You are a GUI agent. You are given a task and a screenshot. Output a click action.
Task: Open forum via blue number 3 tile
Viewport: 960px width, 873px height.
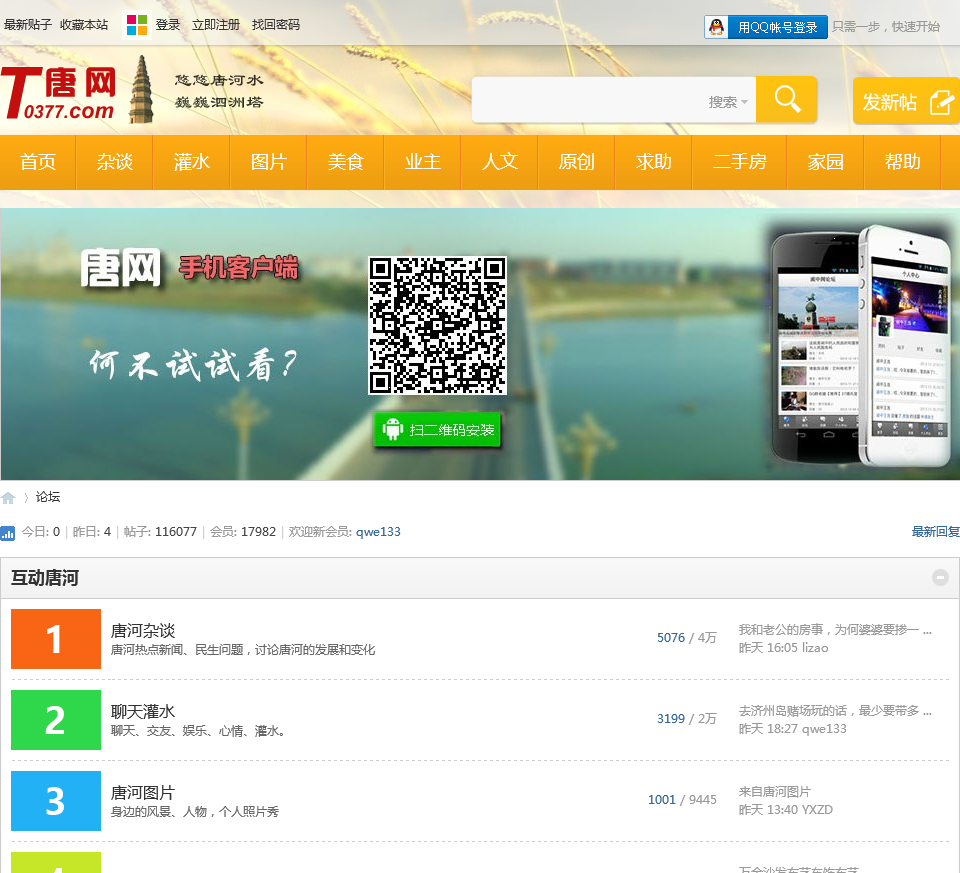point(56,801)
